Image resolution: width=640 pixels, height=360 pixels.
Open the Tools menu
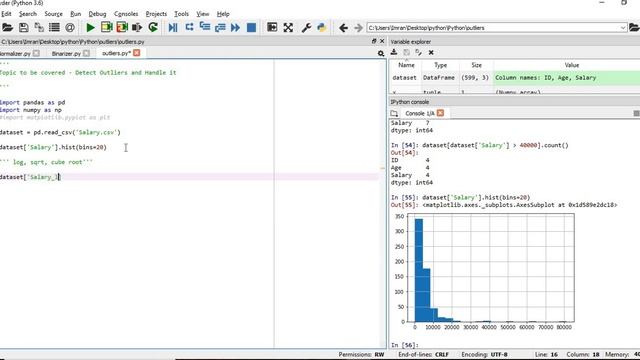click(x=182, y=14)
